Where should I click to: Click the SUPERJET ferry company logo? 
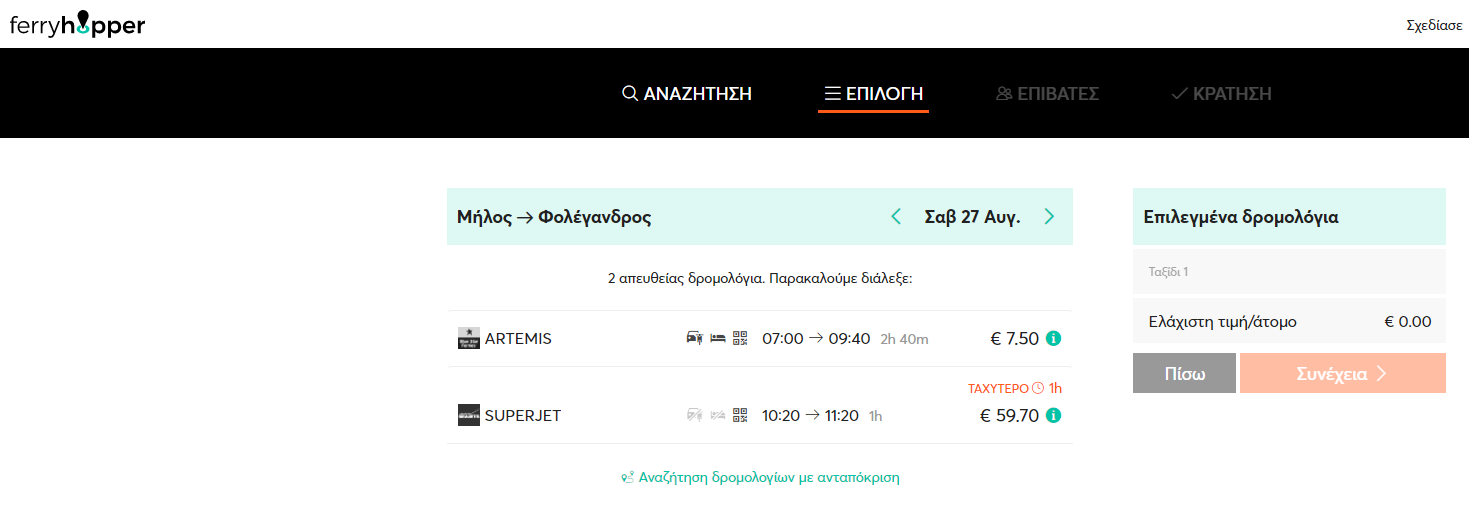(x=468, y=415)
